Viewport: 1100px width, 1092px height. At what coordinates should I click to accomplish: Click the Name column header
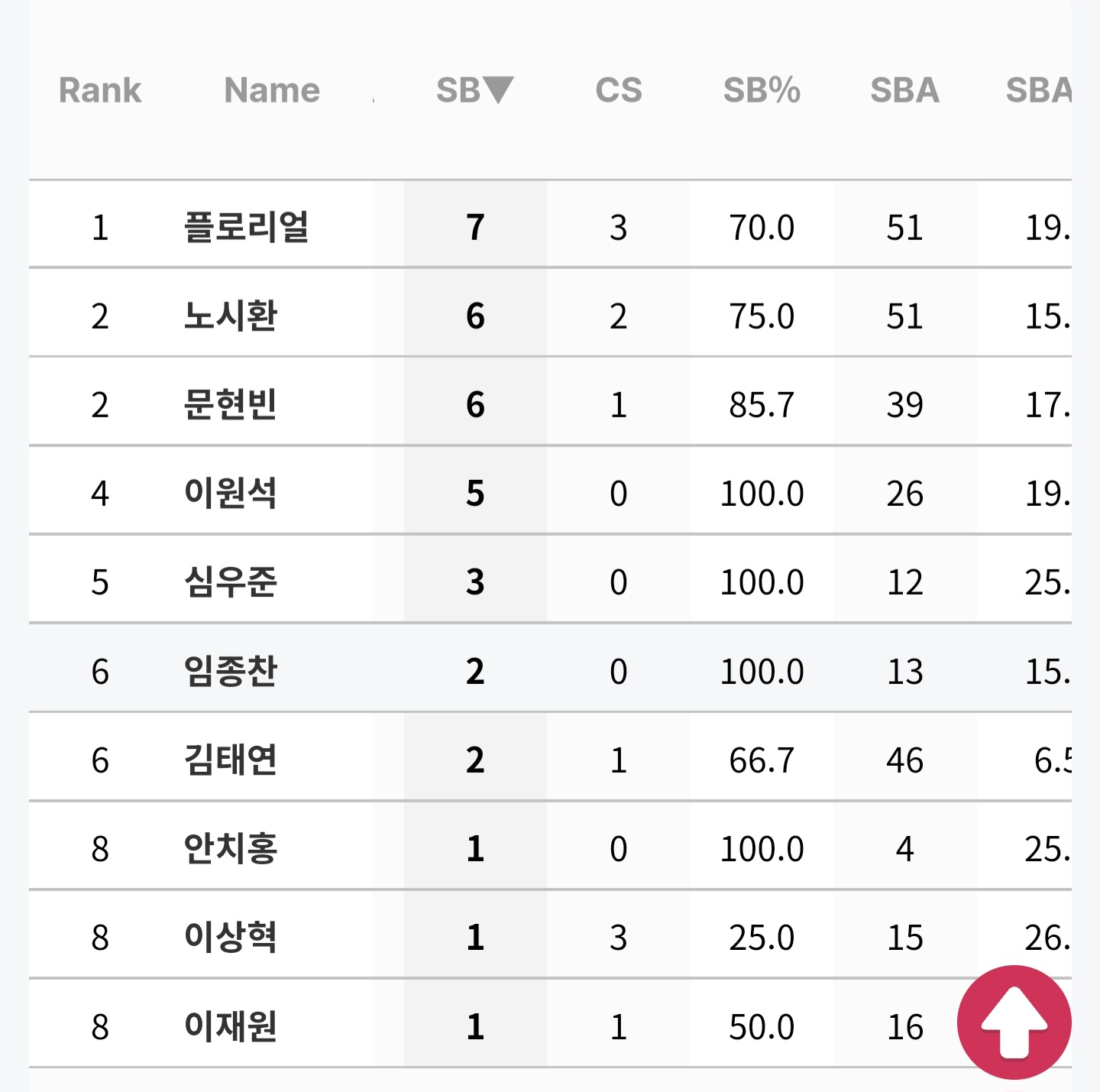(272, 90)
